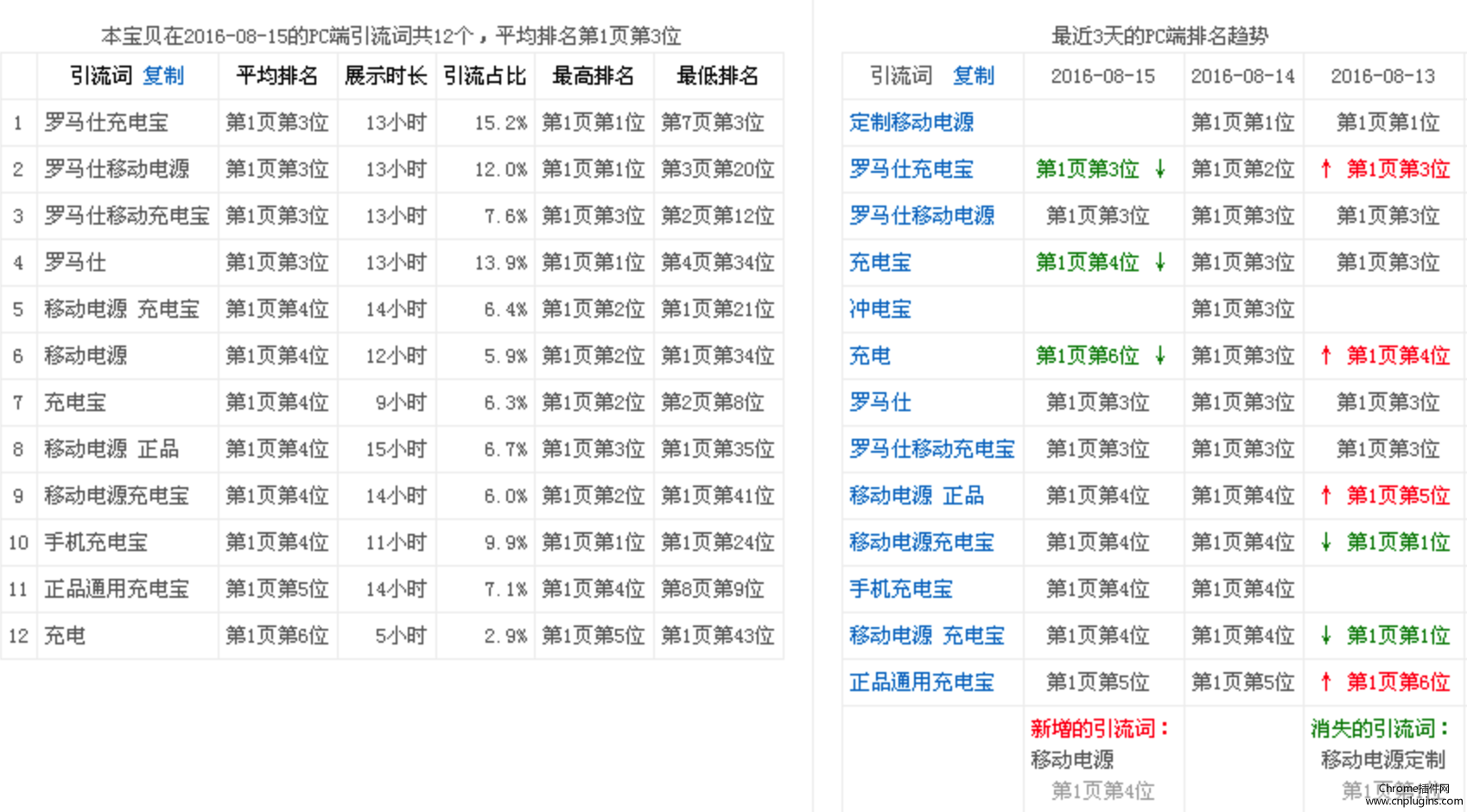The width and height of the screenshot is (1467, 812).
Task: Select the 展示时长 column header
Action: (386, 76)
